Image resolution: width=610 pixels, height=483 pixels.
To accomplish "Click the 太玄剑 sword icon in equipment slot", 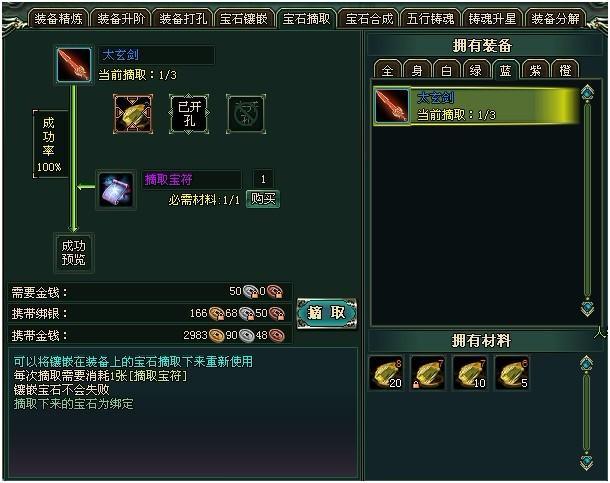I will (x=74, y=65).
